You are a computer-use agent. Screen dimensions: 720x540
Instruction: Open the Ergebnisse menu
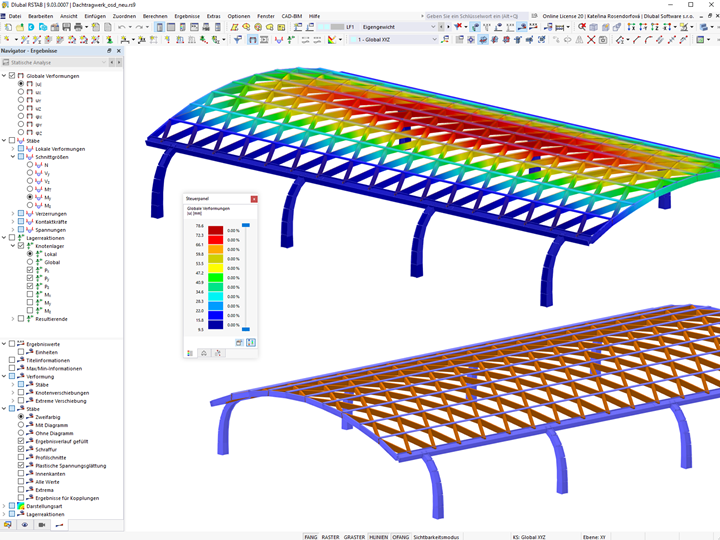pyautogui.click(x=187, y=16)
